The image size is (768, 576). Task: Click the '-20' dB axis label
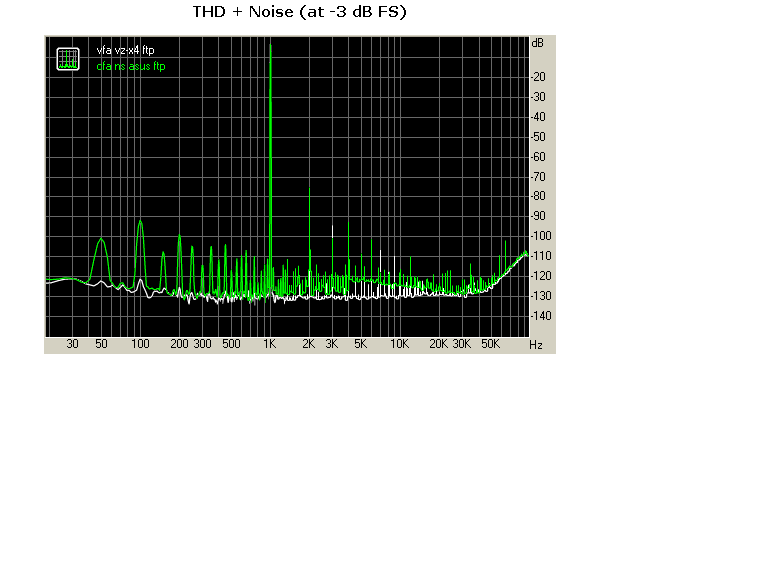[x=538, y=77]
